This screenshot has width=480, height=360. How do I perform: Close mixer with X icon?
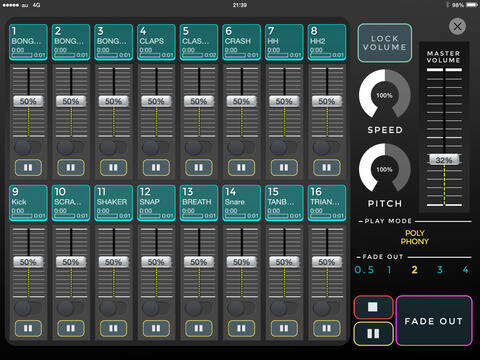[x=457, y=26]
